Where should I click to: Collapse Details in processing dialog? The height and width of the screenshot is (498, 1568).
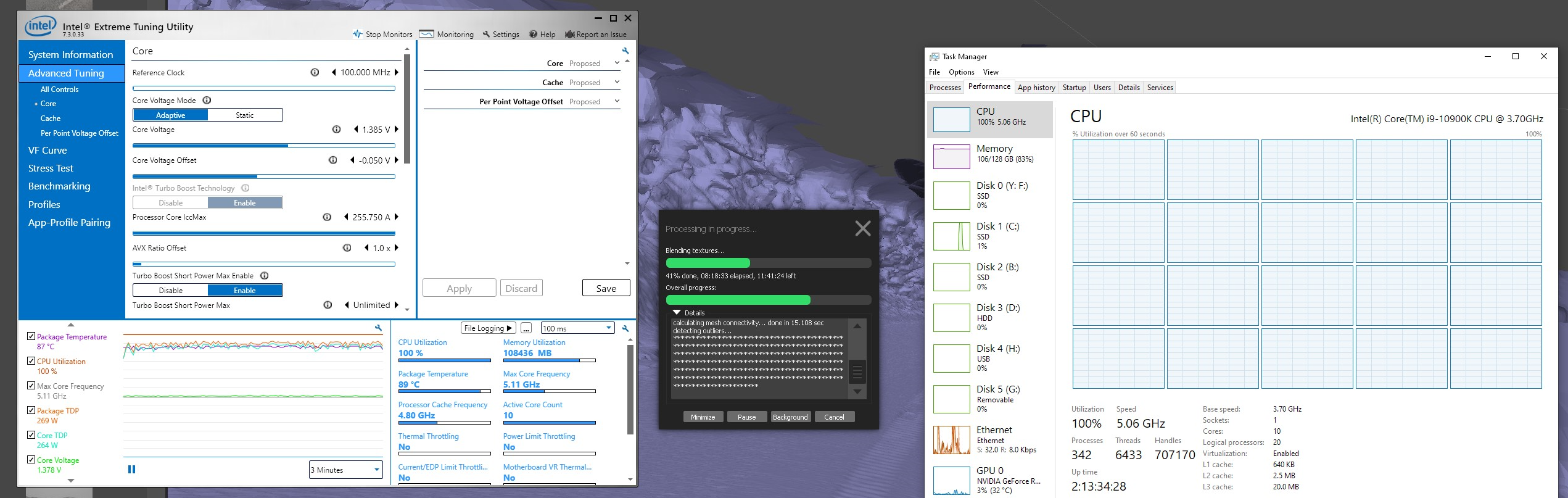tap(677, 312)
